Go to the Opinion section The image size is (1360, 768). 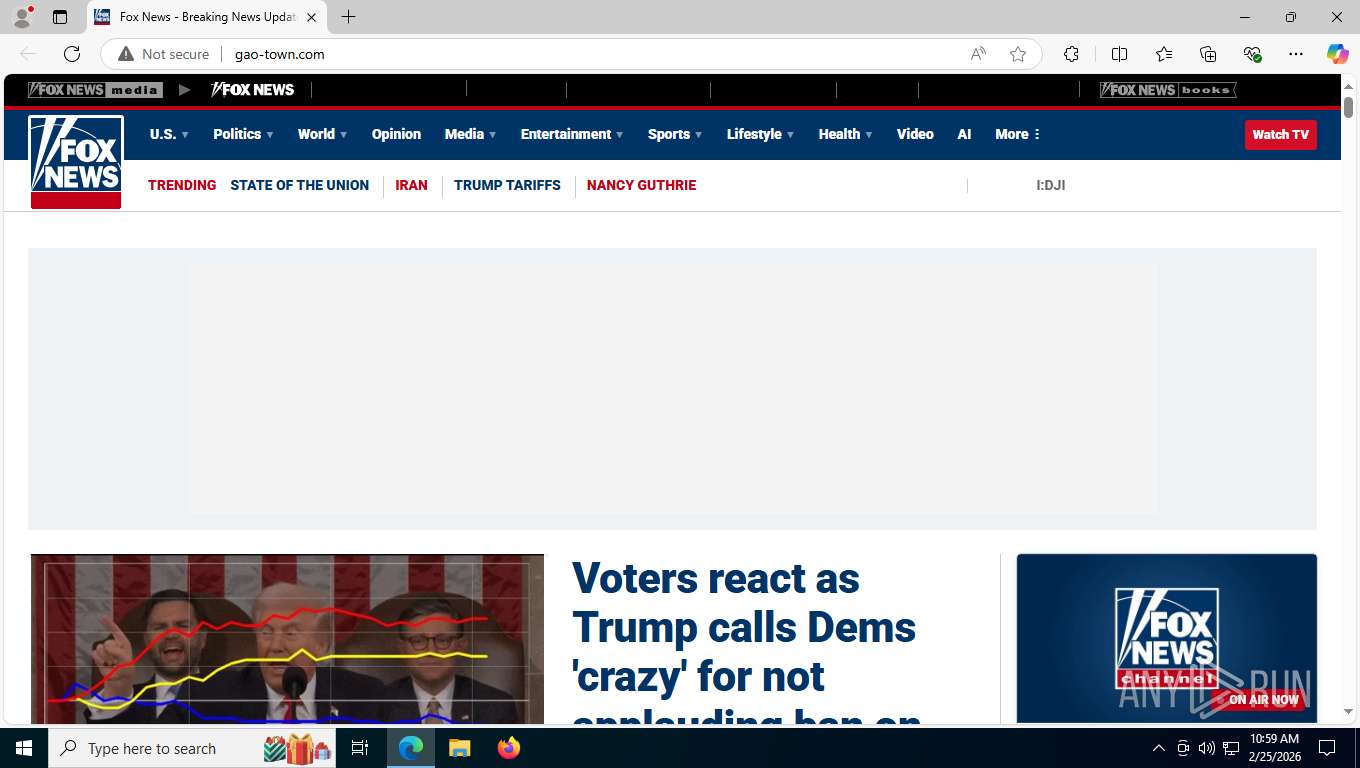click(x=396, y=134)
